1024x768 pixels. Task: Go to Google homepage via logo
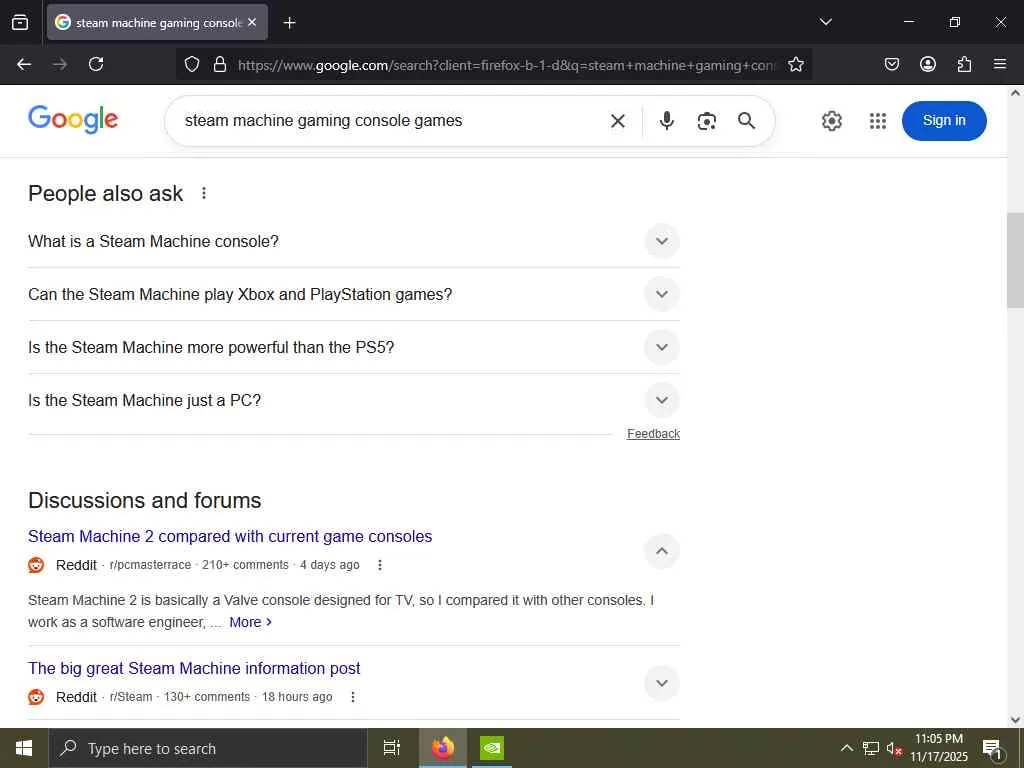(x=73, y=120)
